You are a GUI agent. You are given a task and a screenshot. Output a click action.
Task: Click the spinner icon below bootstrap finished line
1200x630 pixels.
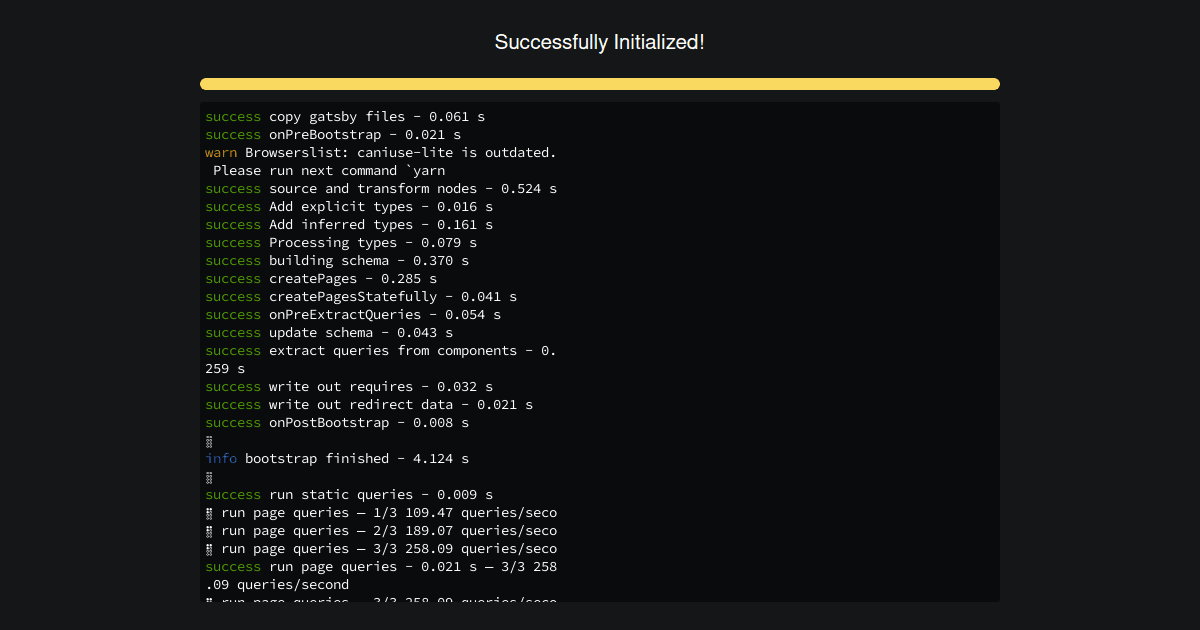[x=208, y=476]
